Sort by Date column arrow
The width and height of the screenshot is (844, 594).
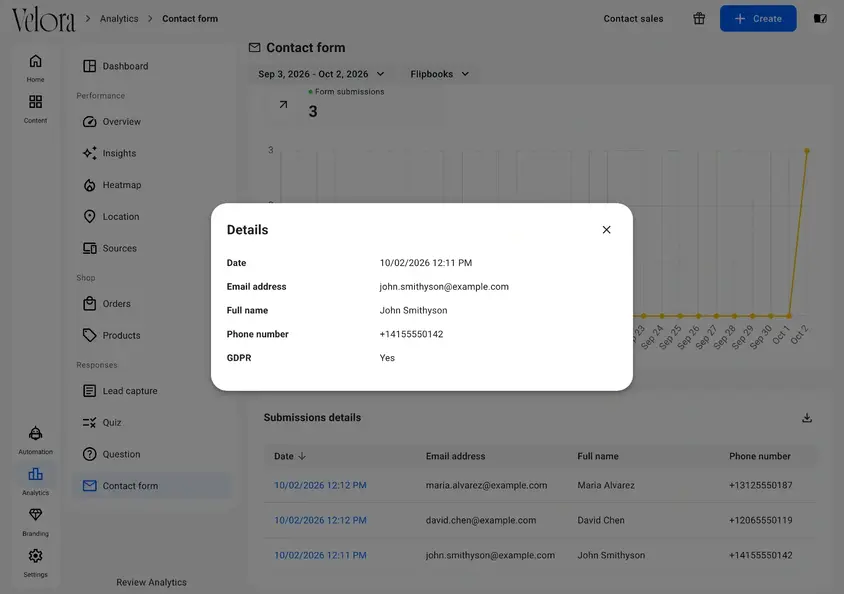pyautogui.click(x=302, y=456)
